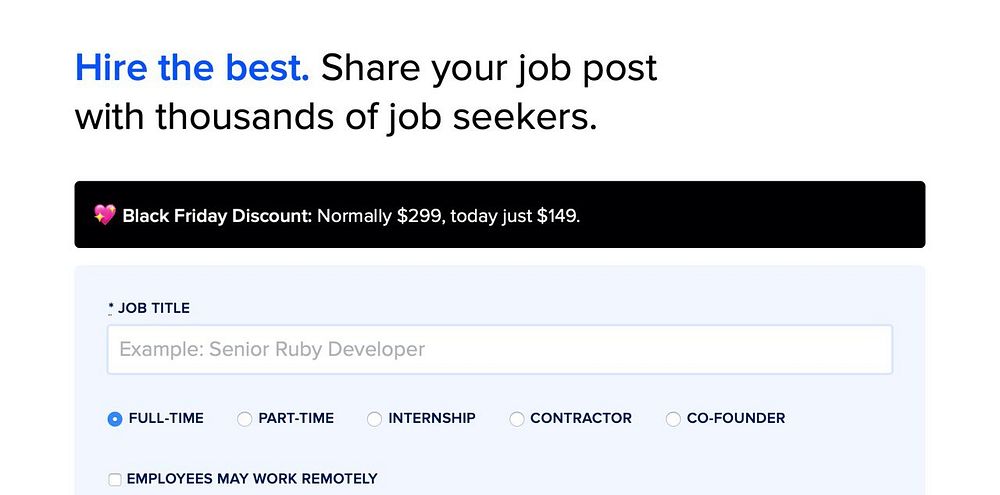
Task: Click the PART-TIME text label
Action: pos(296,418)
